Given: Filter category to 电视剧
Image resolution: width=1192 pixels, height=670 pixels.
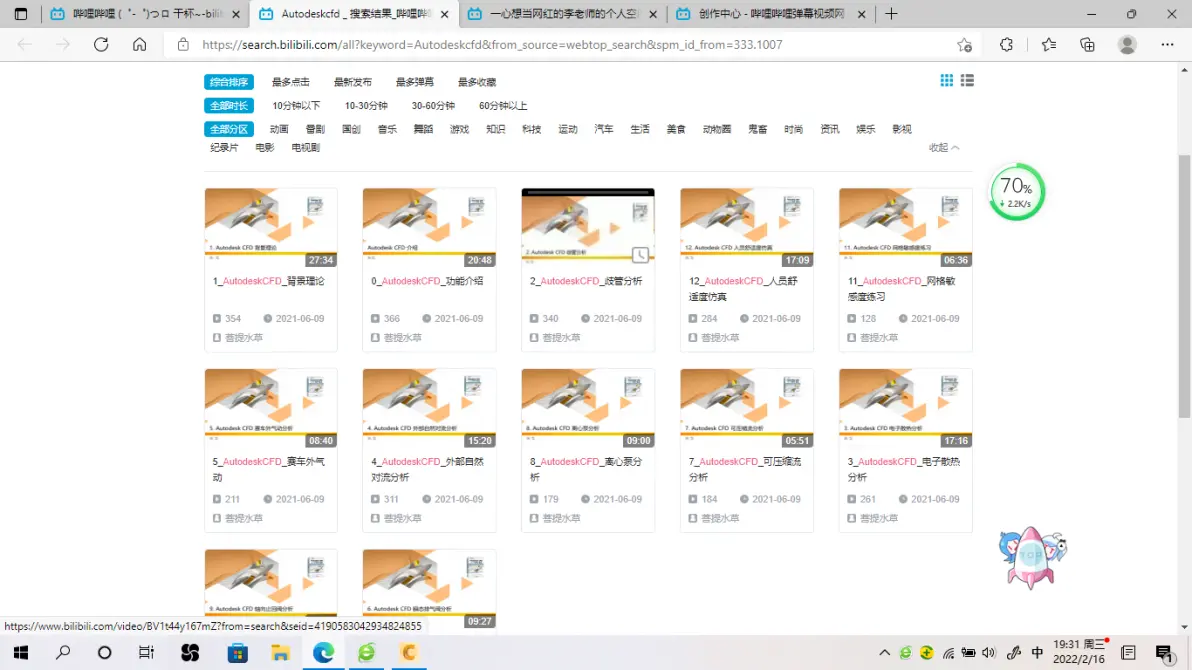Looking at the screenshot, I should (306, 148).
